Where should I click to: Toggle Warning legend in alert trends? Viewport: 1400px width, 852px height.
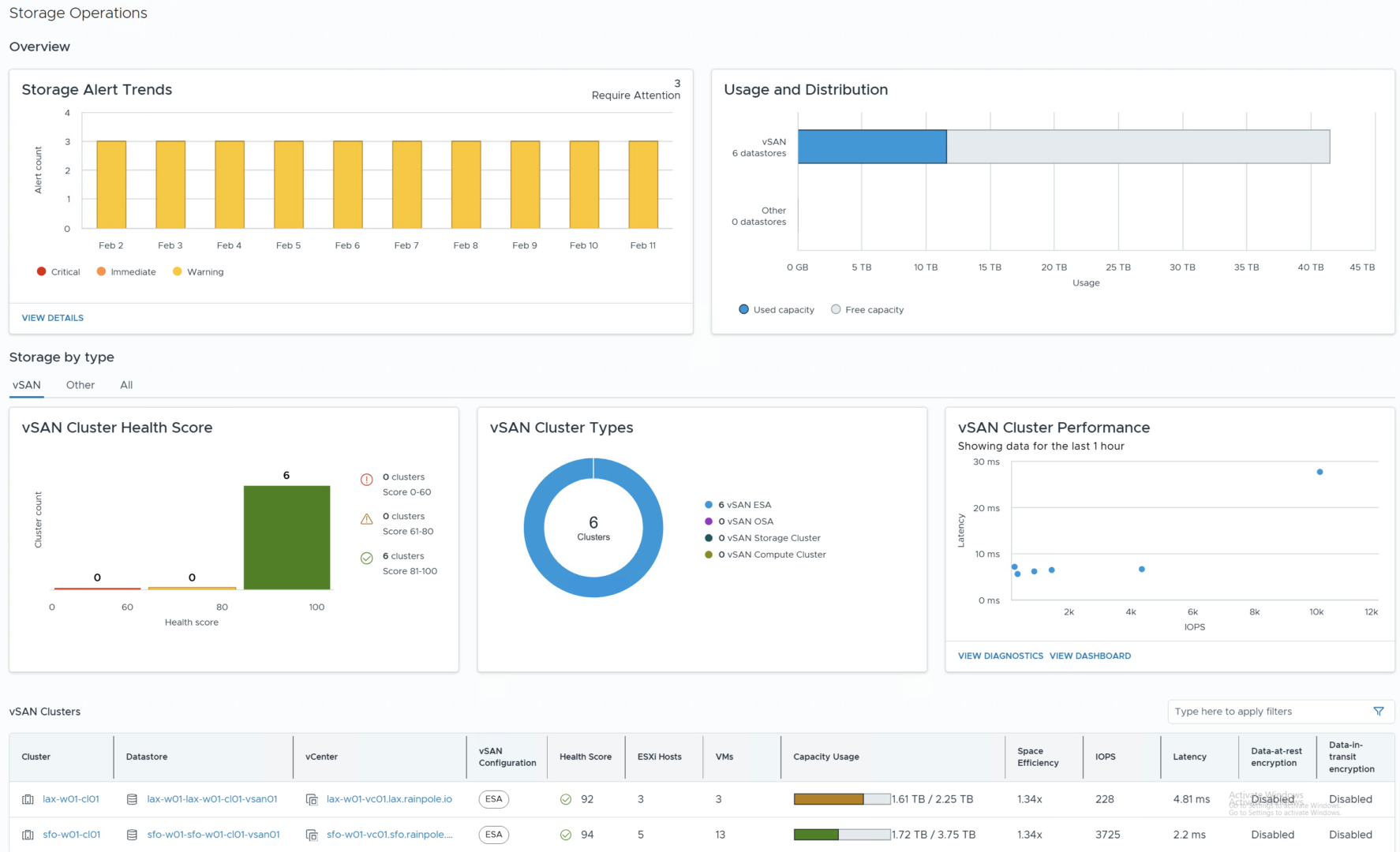pos(198,271)
